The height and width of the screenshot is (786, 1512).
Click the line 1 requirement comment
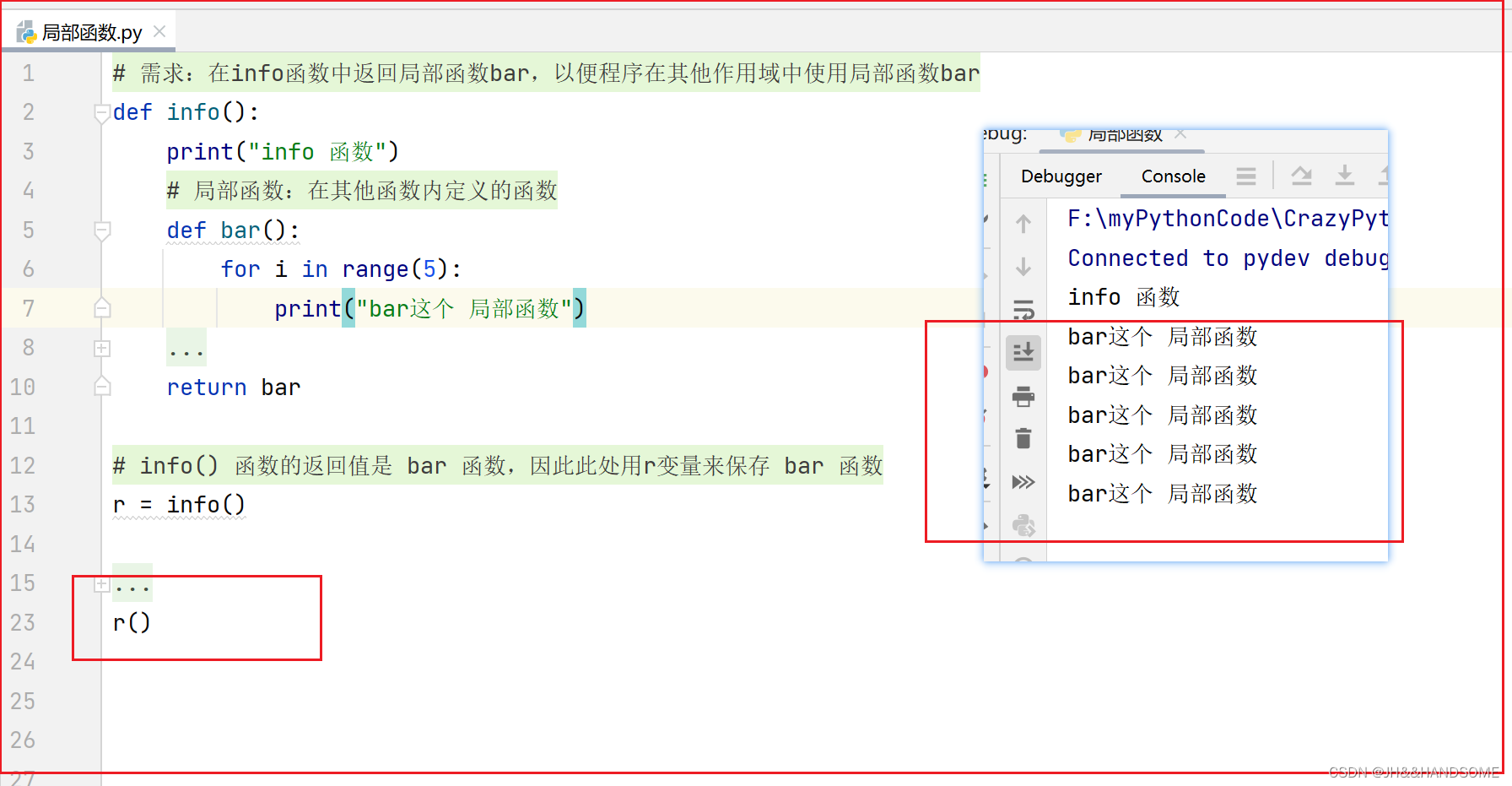tap(546, 73)
